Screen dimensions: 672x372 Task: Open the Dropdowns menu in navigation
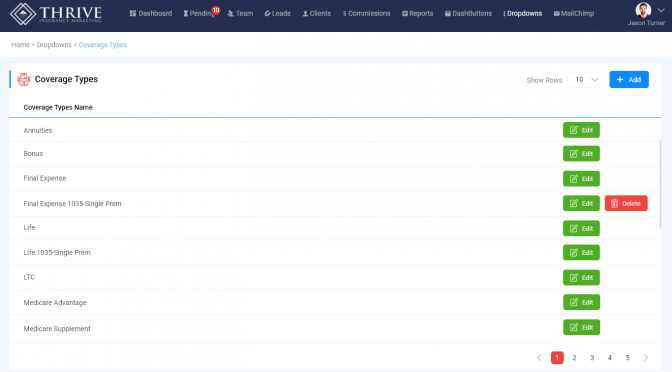[522, 14]
